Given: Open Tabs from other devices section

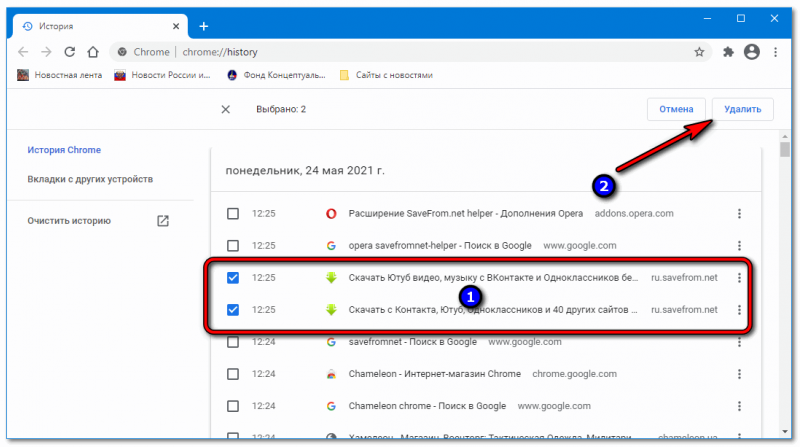Looking at the screenshot, I should click(90, 179).
